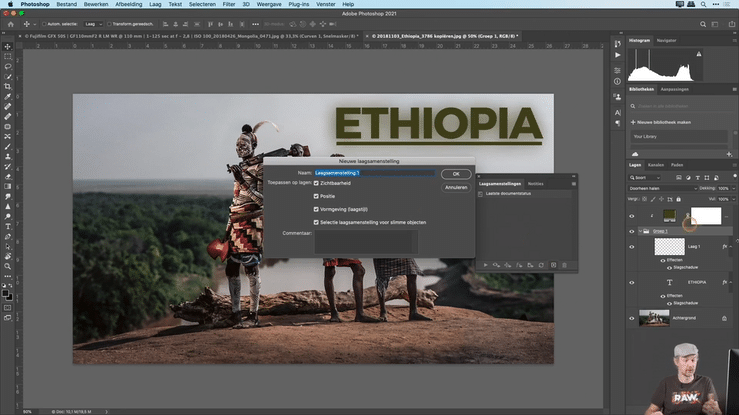The image size is (739, 415).
Task: Click Nieuwe bibliotheek maken
Action: click(x=661, y=122)
